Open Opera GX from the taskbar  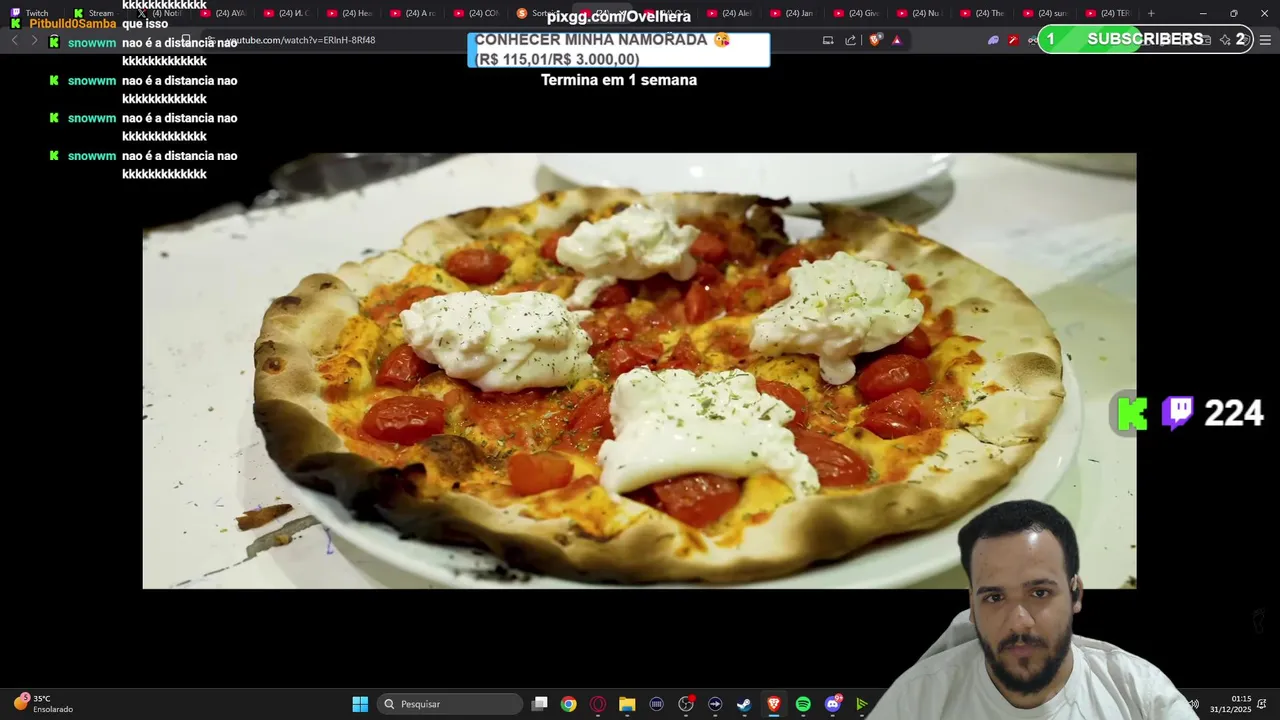pos(598,704)
